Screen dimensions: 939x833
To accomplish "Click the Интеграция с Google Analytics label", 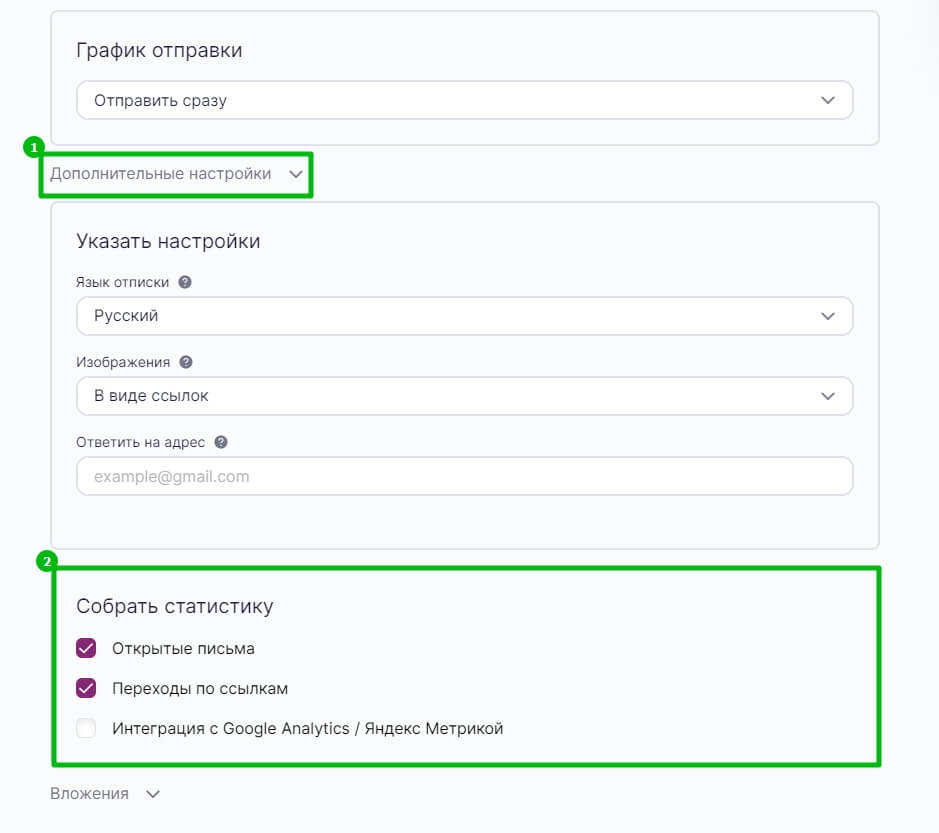I will click(x=308, y=729).
